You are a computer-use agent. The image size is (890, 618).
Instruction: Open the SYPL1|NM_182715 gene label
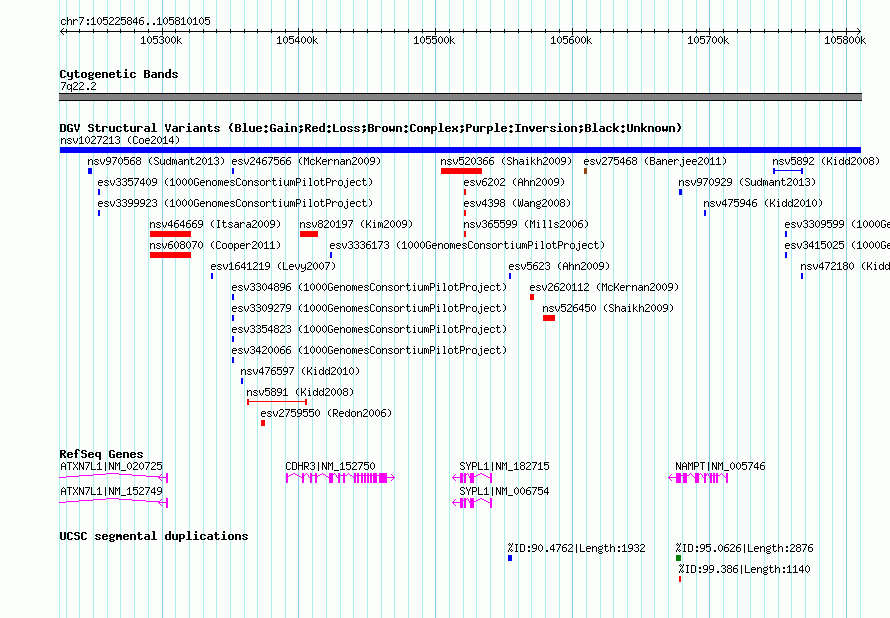point(504,466)
